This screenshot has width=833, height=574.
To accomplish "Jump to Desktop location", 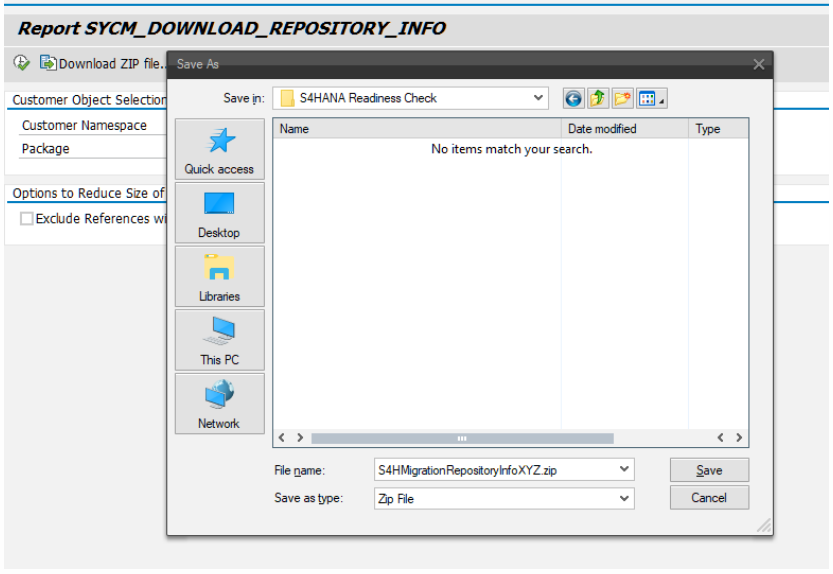I will tap(219, 213).
